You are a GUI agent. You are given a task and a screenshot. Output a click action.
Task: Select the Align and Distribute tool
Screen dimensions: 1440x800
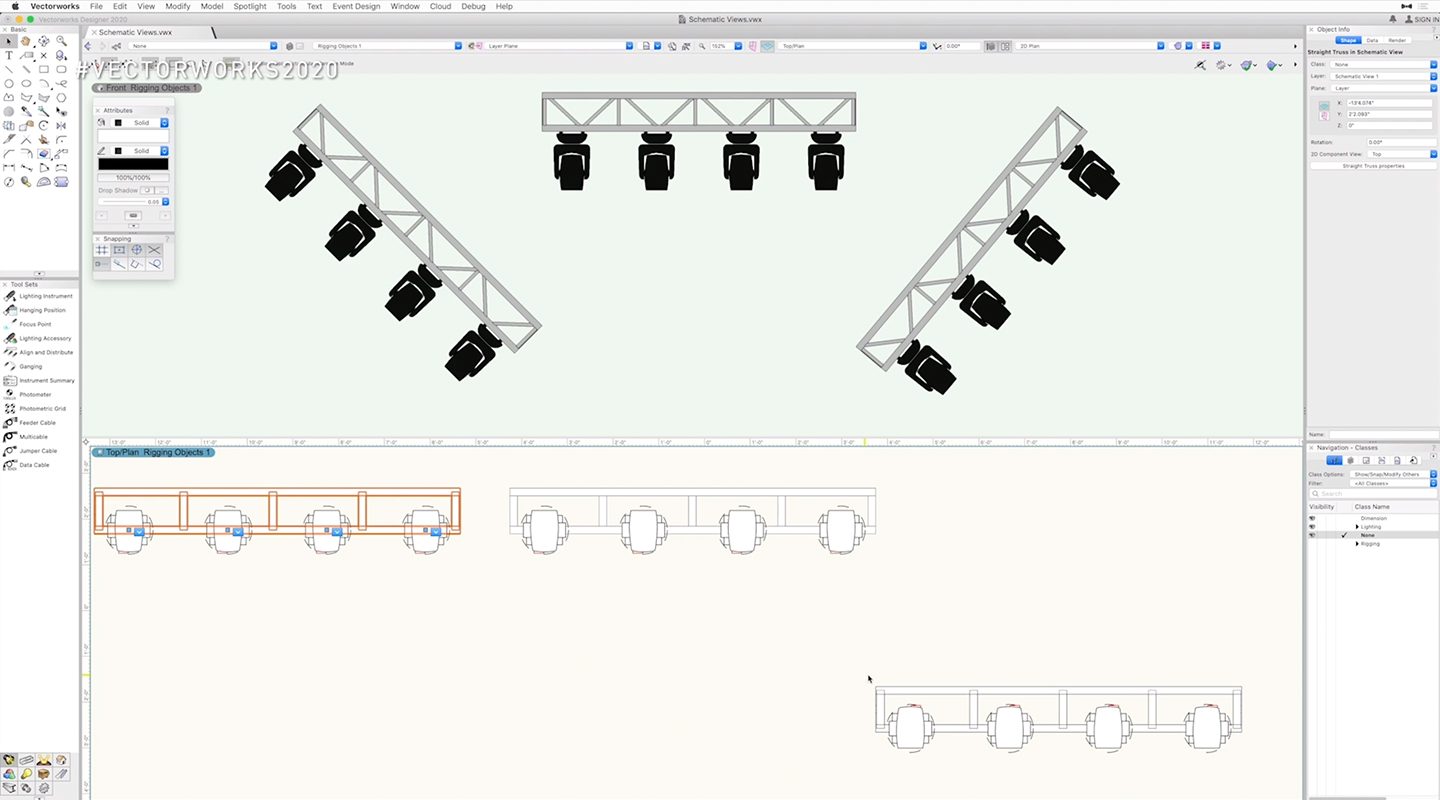click(39, 352)
